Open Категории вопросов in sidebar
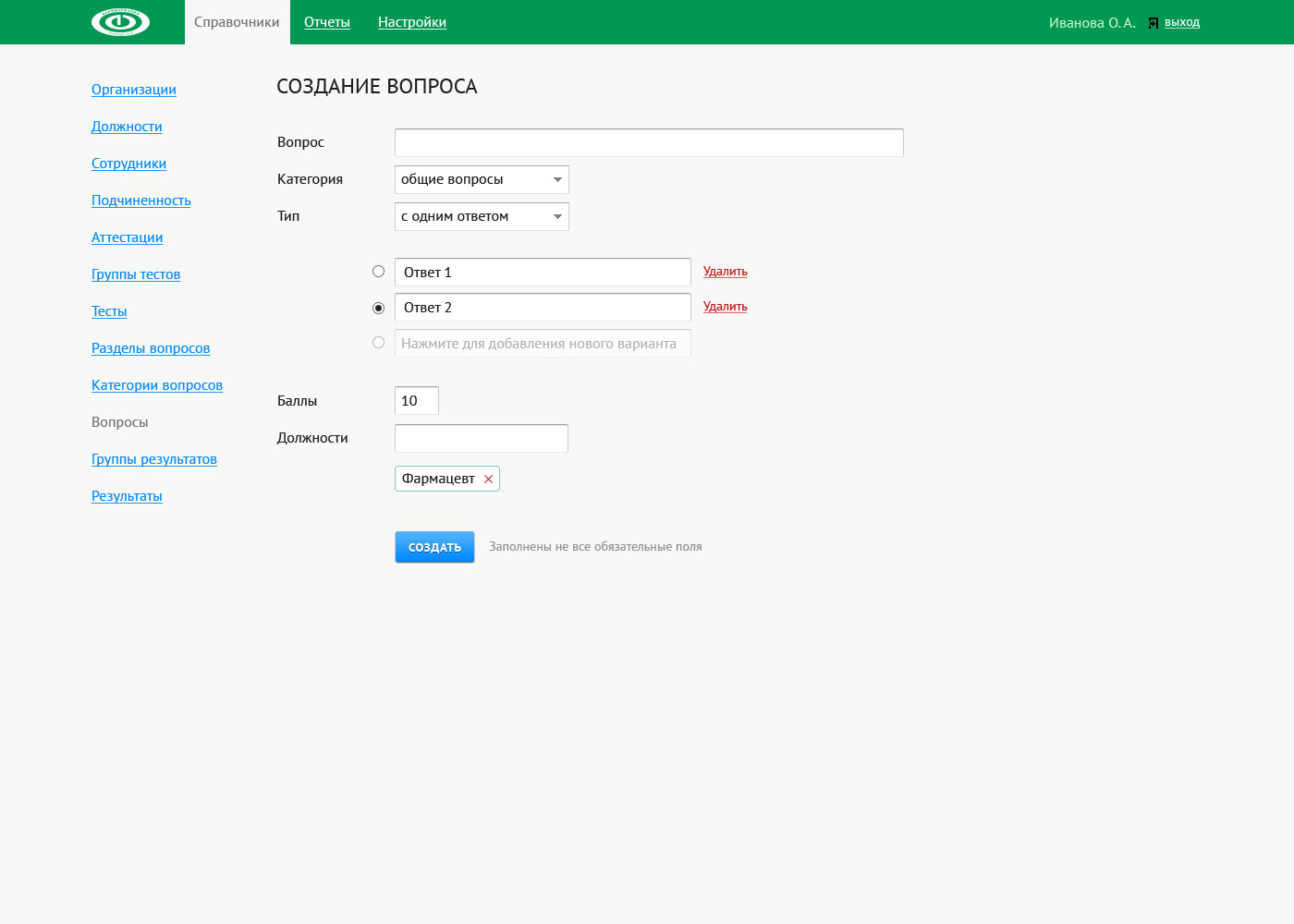This screenshot has width=1294, height=924. pos(157,385)
